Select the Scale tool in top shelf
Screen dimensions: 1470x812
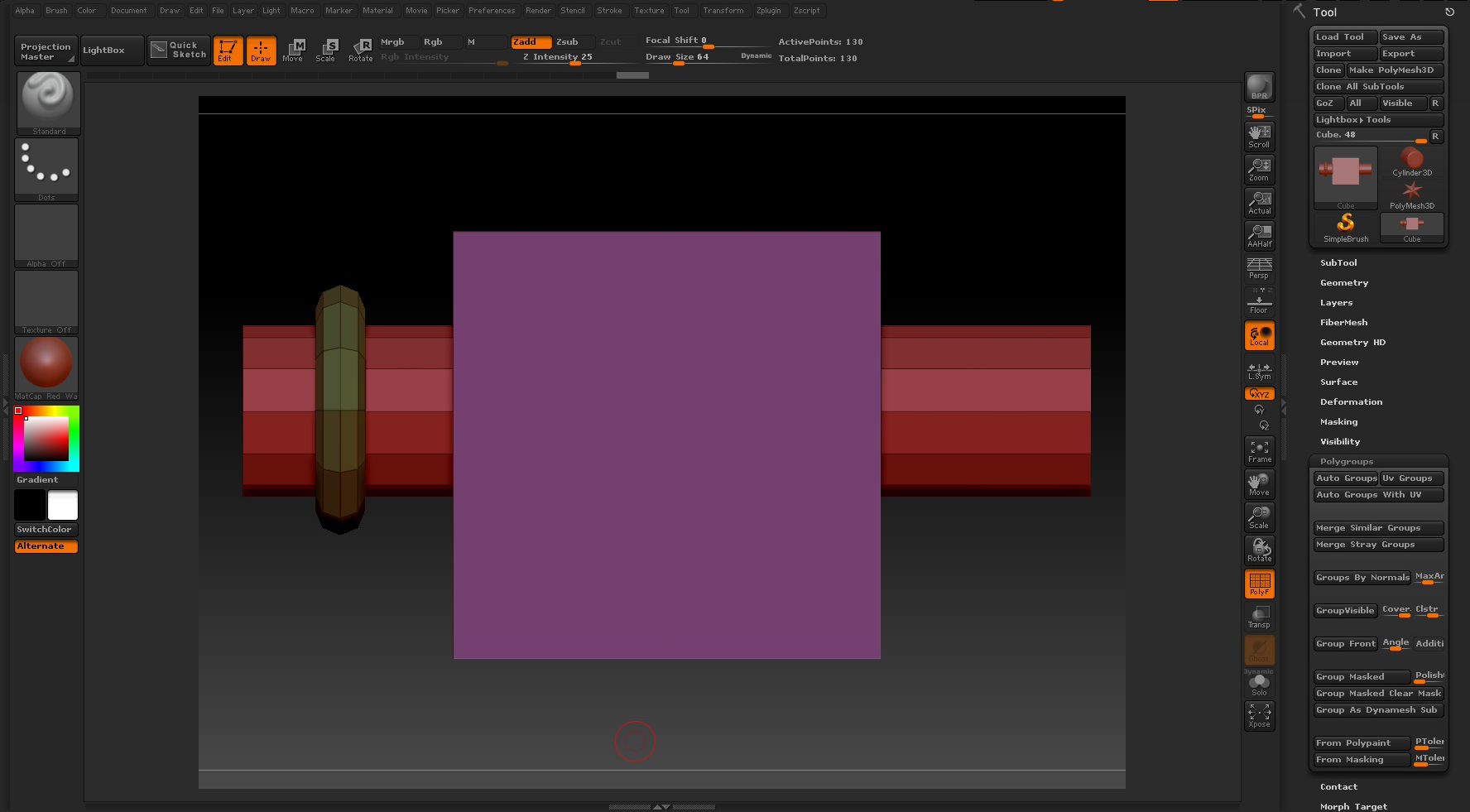tap(326, 50)
